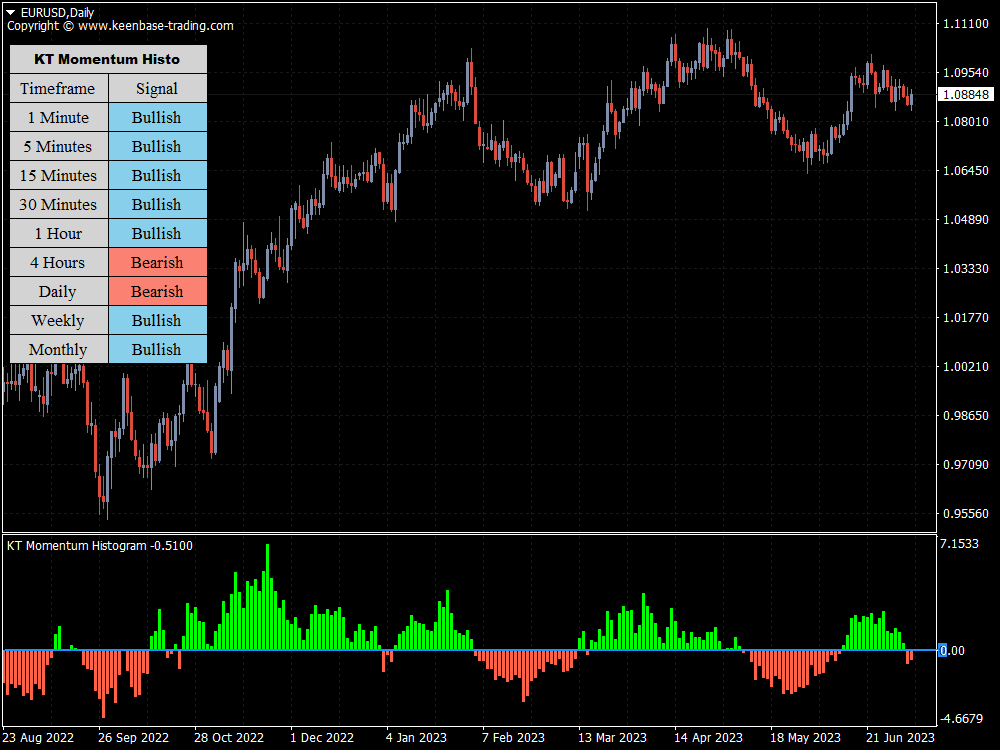Select the Weekly timeframe row label

tap(58, 320)
